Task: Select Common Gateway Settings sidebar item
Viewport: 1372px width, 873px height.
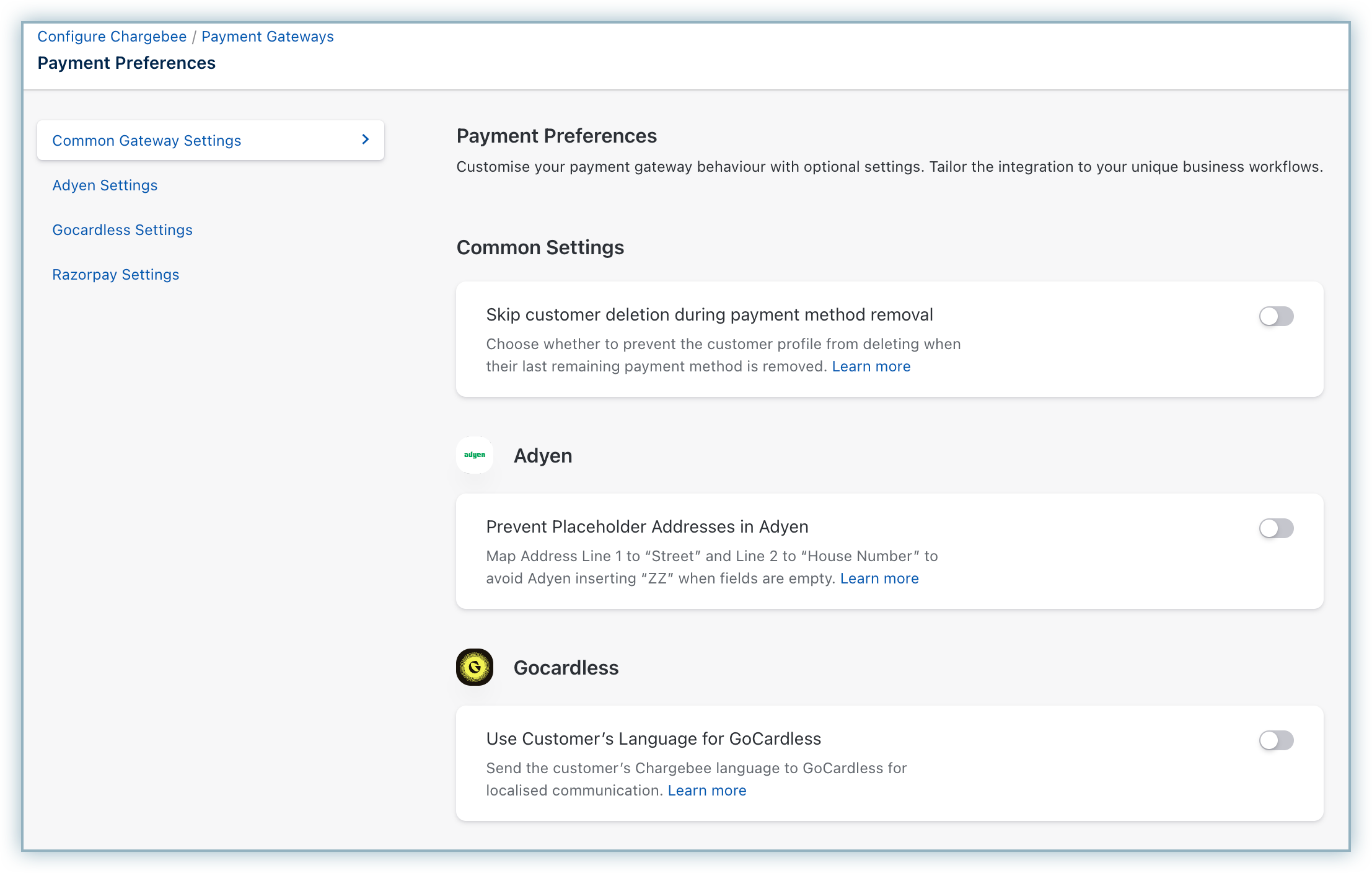Action: click(x=147, y=141)
